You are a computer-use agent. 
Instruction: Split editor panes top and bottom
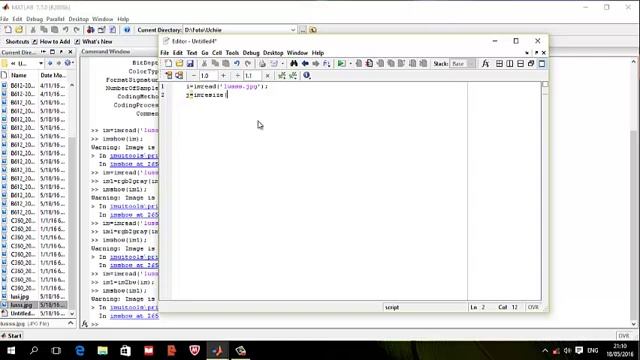click(520, 64)
